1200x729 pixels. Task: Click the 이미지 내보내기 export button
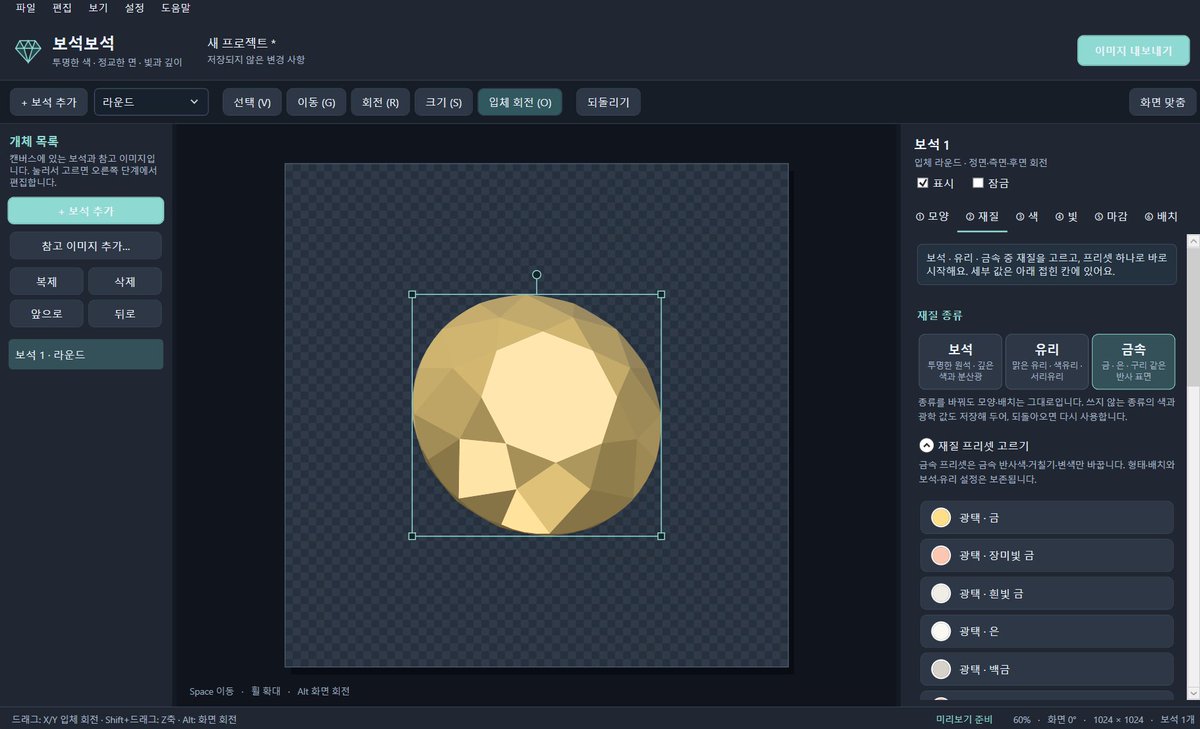(1133, 51)
